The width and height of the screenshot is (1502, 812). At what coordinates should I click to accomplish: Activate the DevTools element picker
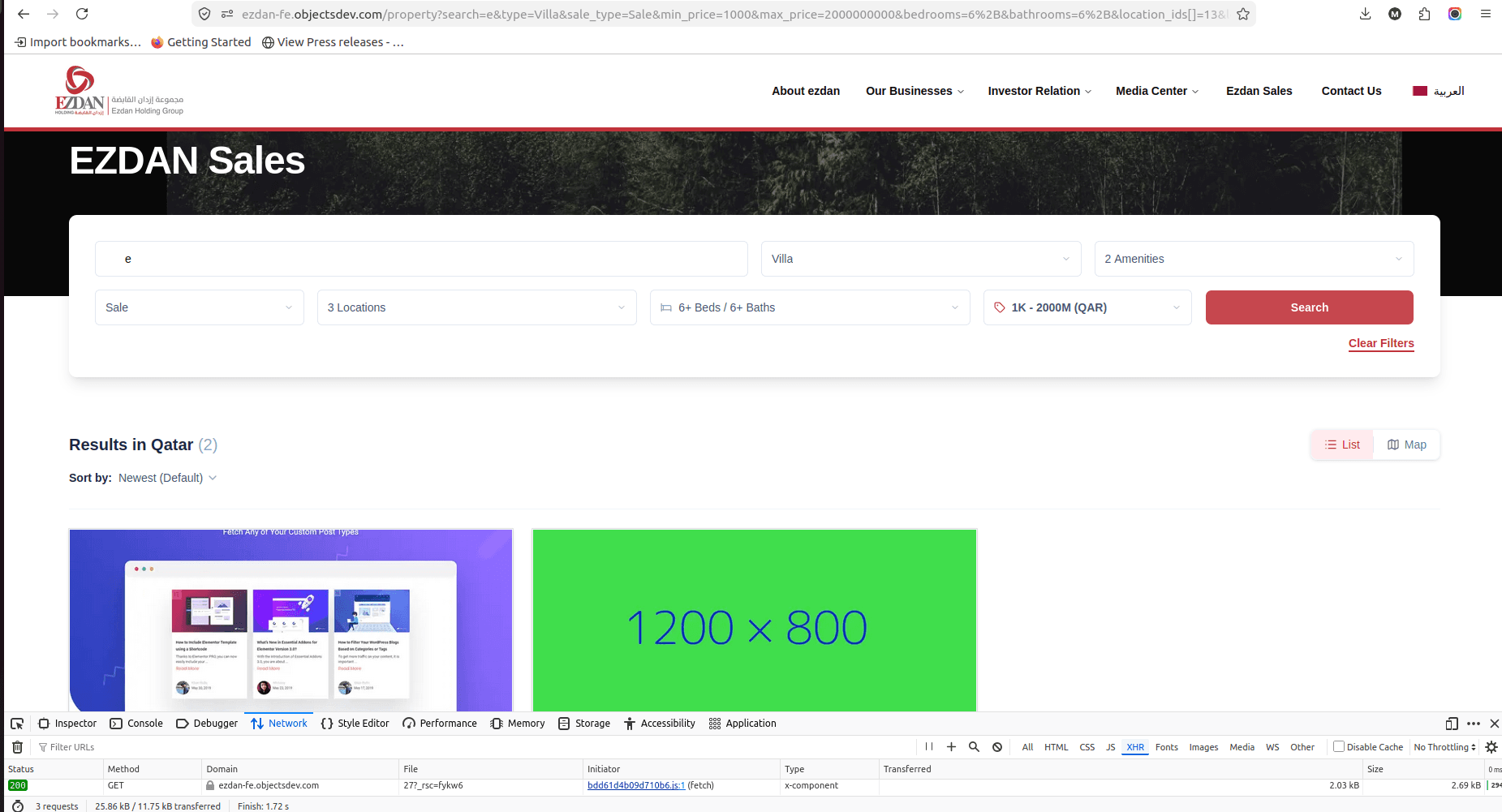click(x=16, y=724)
